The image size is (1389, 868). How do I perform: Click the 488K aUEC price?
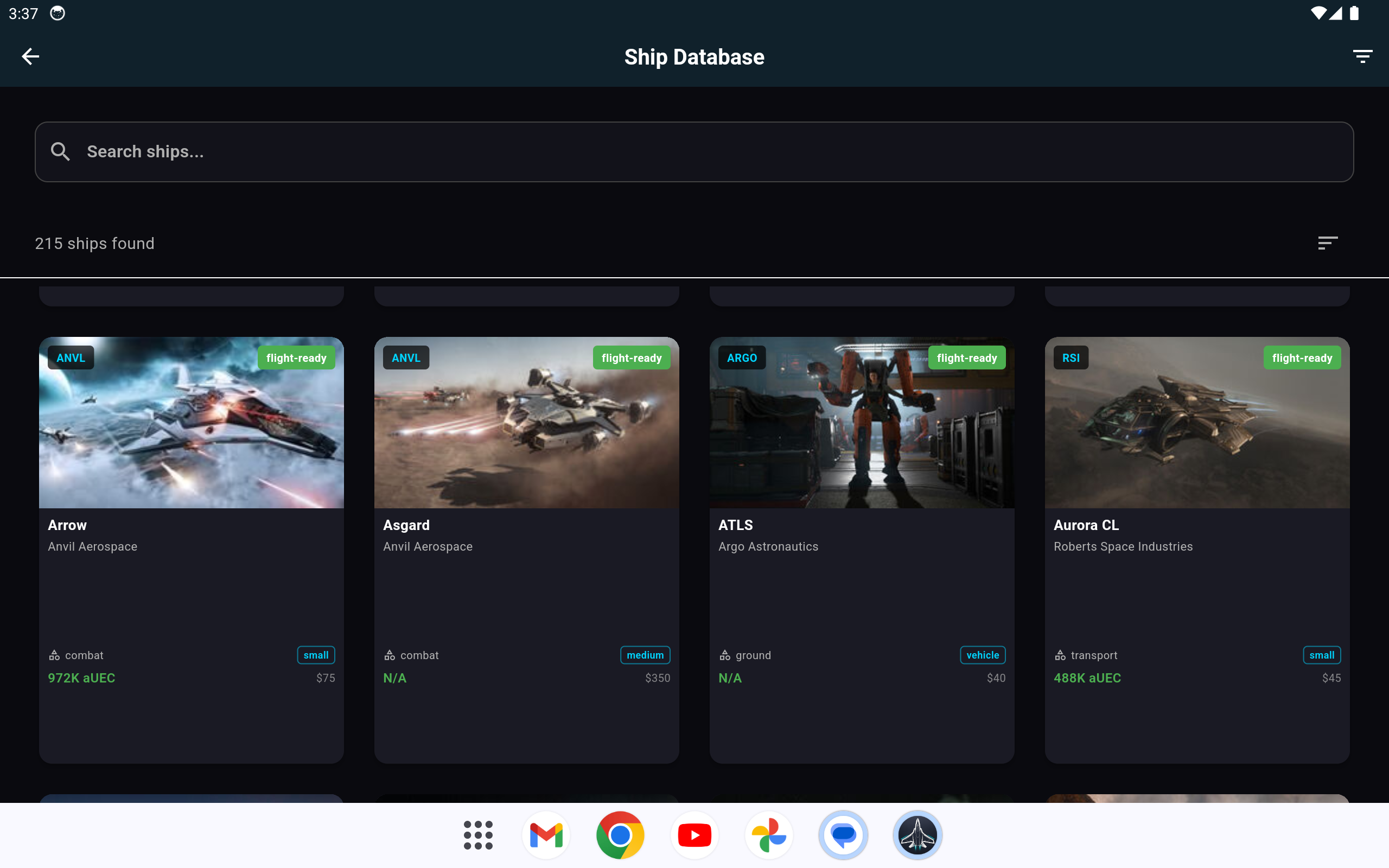[x=1087, y=678]
